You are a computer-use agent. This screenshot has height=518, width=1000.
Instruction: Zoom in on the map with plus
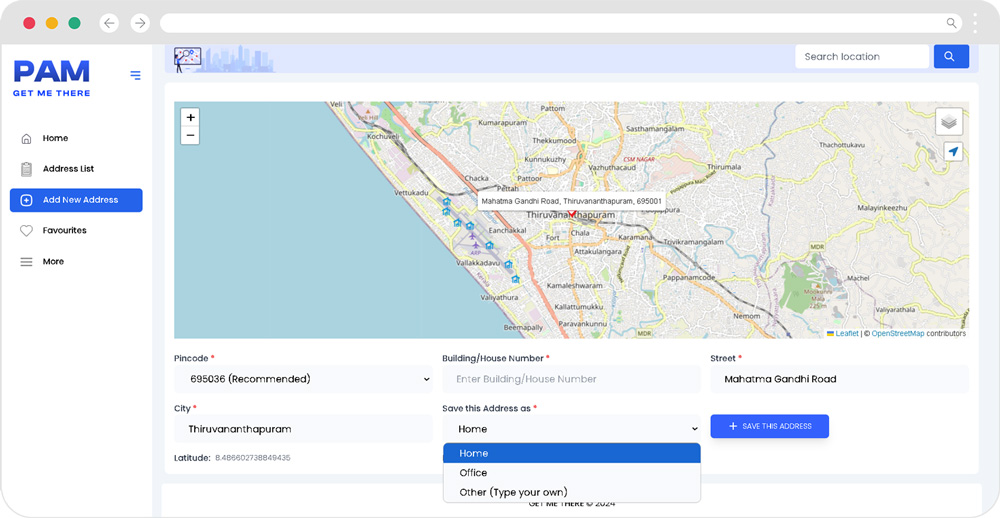click(190, 117)
